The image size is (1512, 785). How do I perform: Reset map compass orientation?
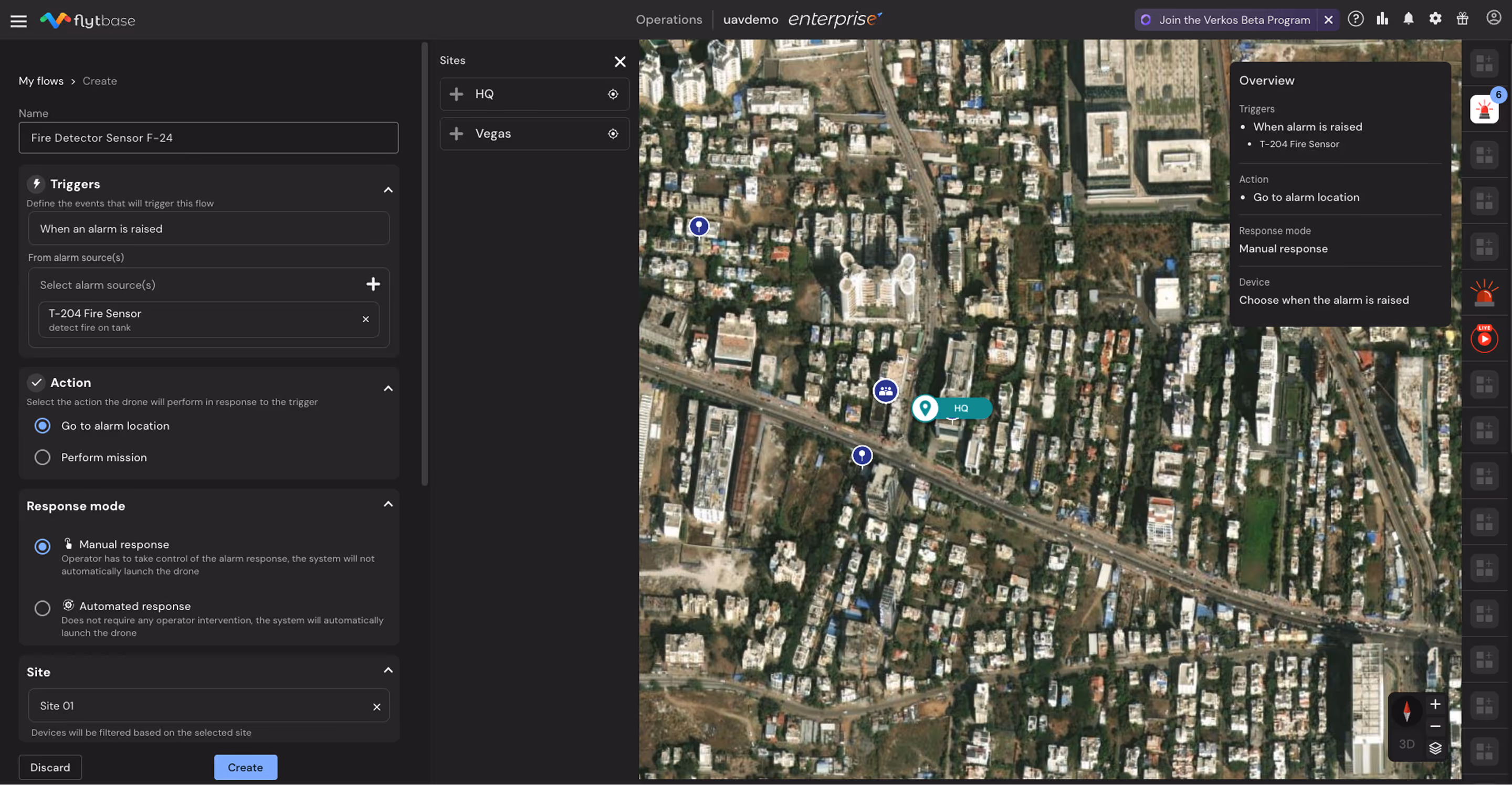coord(1406,711)
